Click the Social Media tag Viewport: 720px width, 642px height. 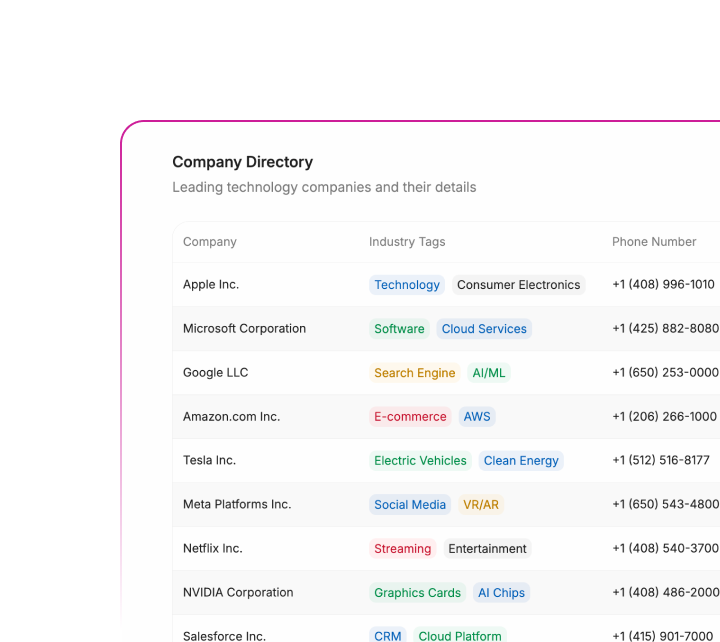pyautogui.click(x=410, y=505)
